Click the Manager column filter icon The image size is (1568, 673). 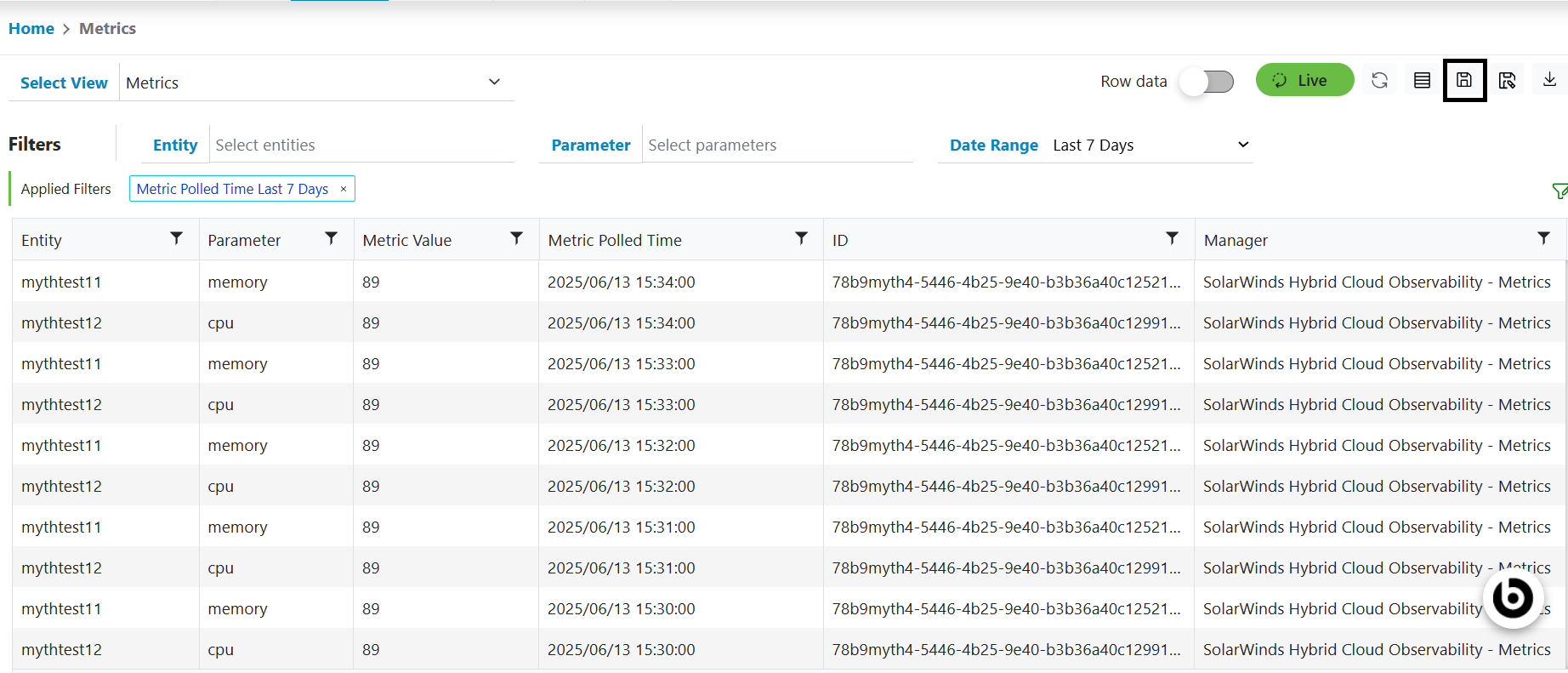[x=1543, y=239]
